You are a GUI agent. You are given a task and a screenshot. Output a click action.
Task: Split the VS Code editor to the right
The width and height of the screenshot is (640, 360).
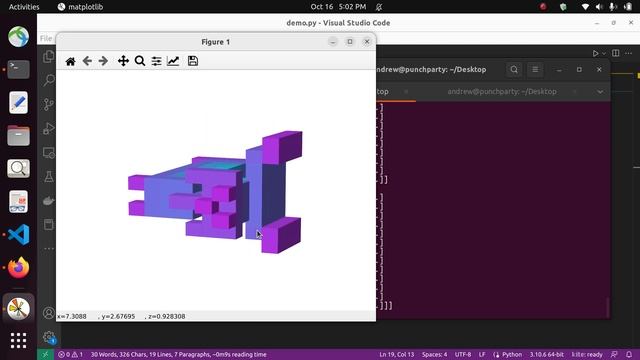pyautogui.click(x=616, y=53)
